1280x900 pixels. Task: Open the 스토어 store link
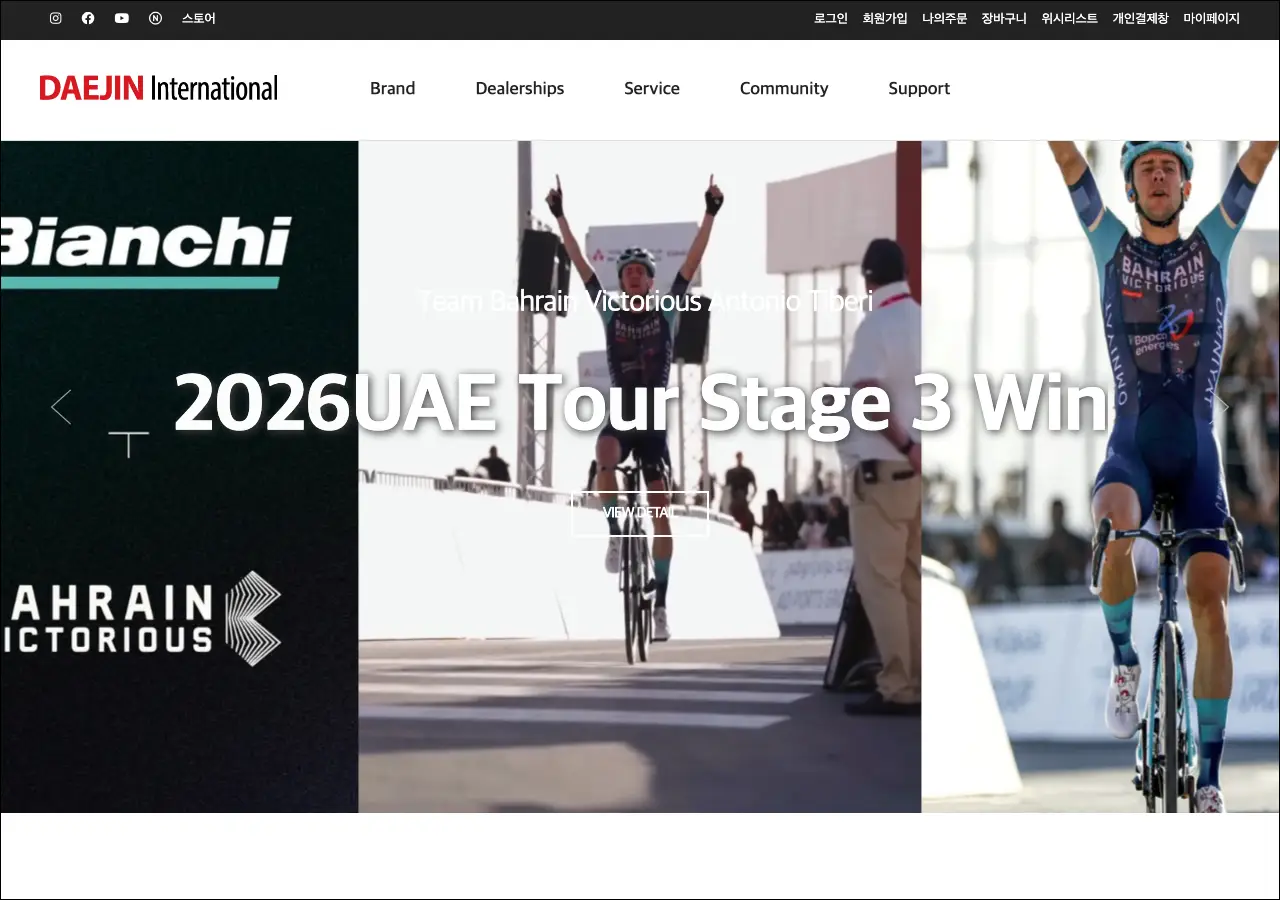click(x=198, y=18)
